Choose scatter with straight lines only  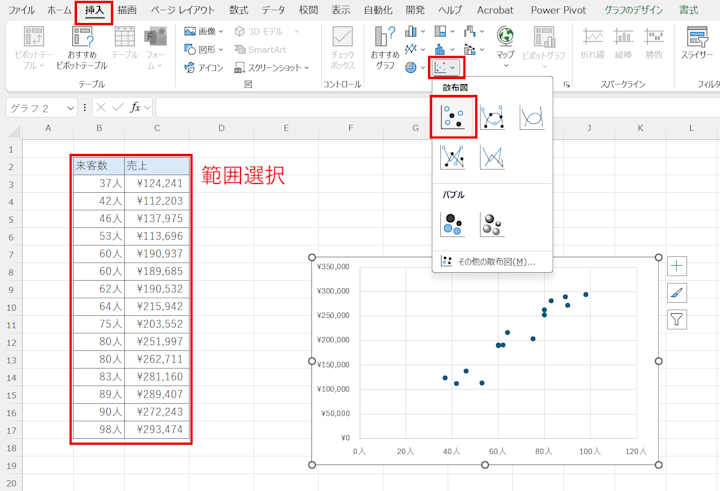[492, 157]
